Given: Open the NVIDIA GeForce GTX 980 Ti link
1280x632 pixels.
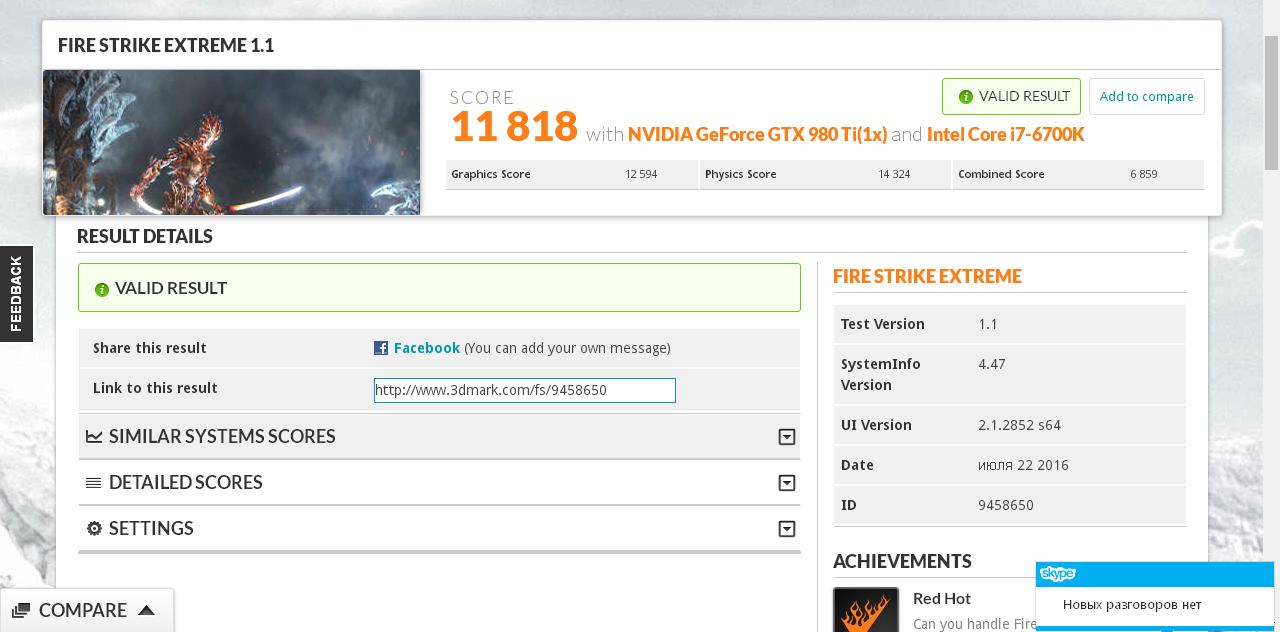Looking at the screenshot, I should pyautogui.click(x=757, y=134).
